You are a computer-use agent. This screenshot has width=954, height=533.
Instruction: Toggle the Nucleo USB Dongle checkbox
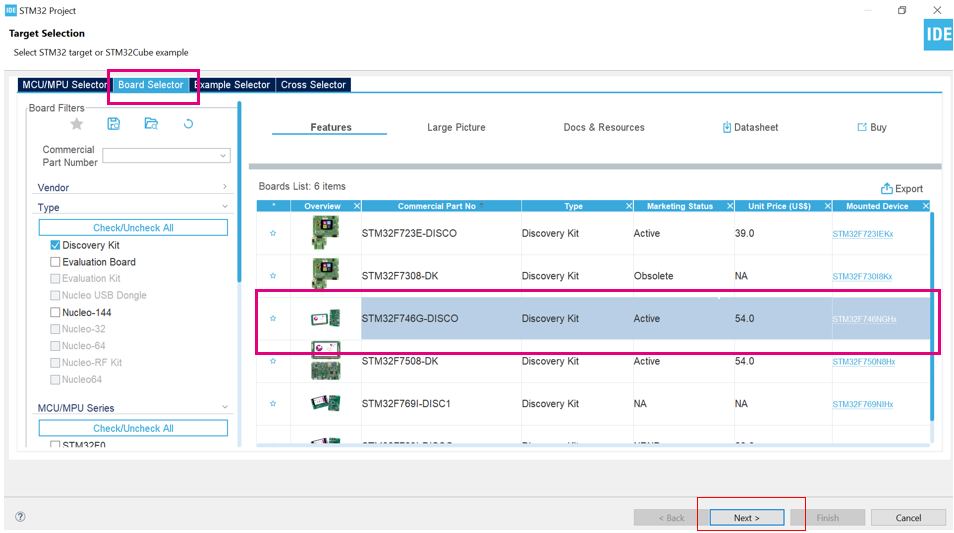pyautogui.click(x=55, y=295)
